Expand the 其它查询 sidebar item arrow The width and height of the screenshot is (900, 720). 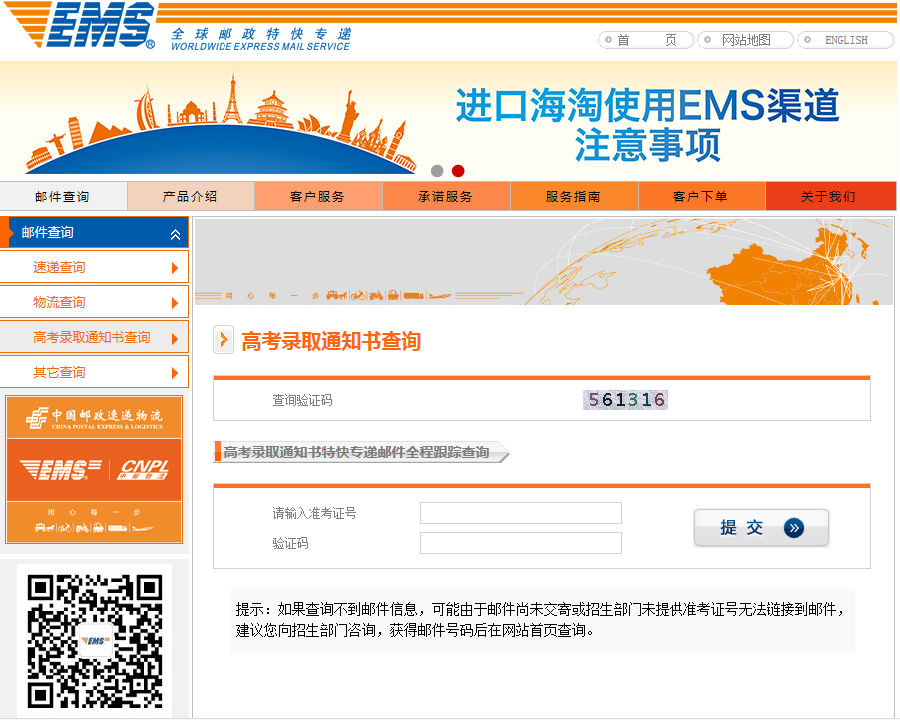(x=178, y=371)
